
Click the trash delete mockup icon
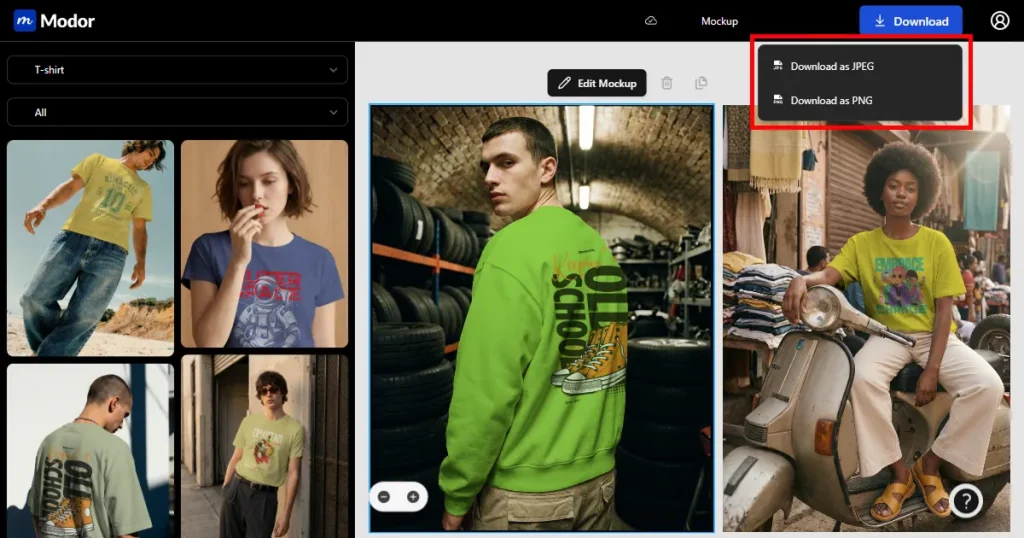coord(667,83)
